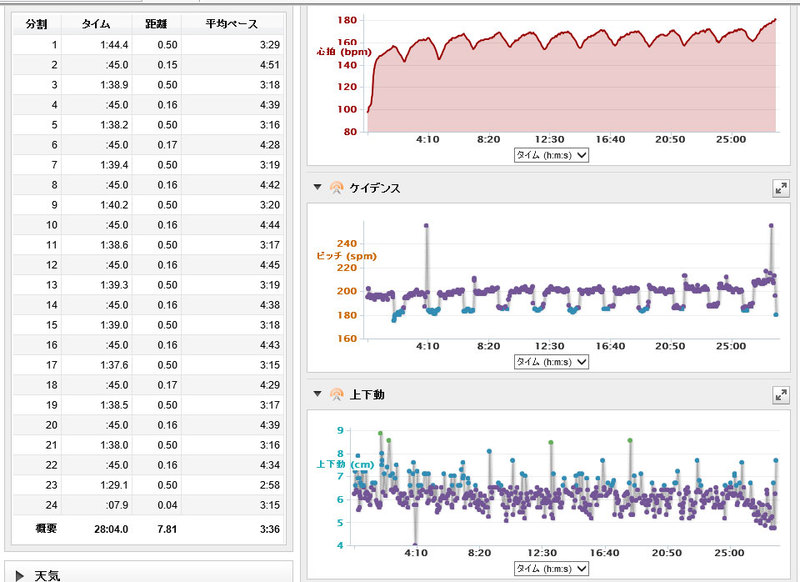Enlarge the ケイデンス chart with expand icon

(x=781, y=188)
